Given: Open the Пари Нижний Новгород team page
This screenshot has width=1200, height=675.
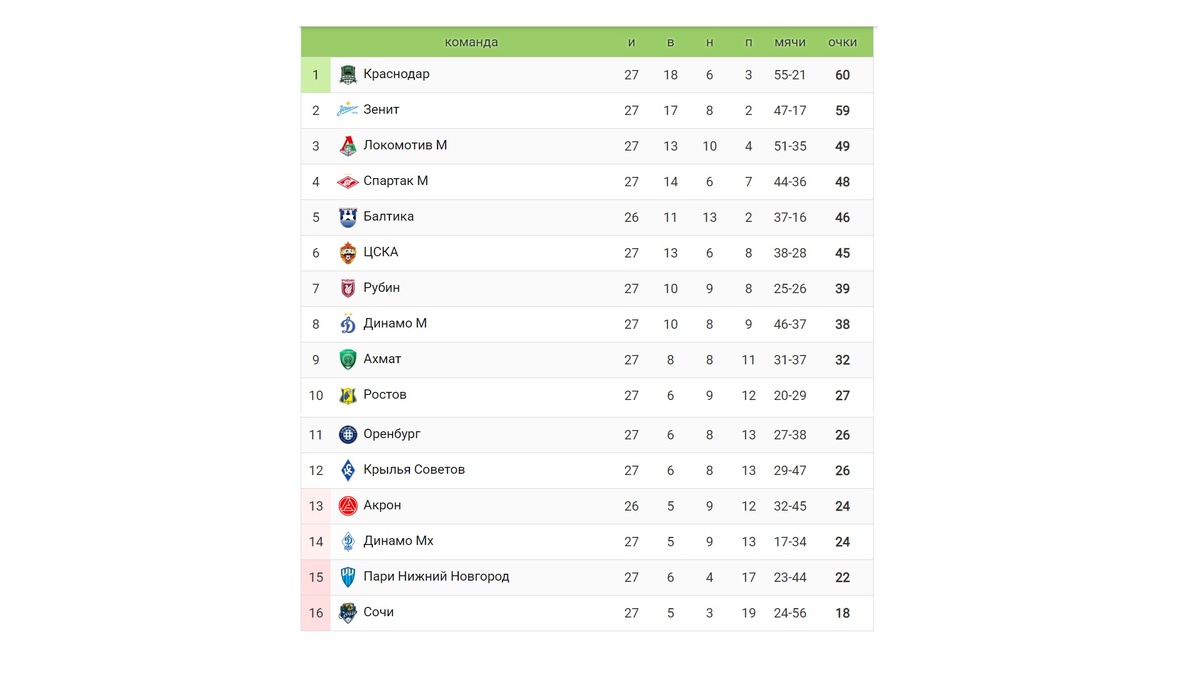Looking at the screenshot, I should point(436,577).
